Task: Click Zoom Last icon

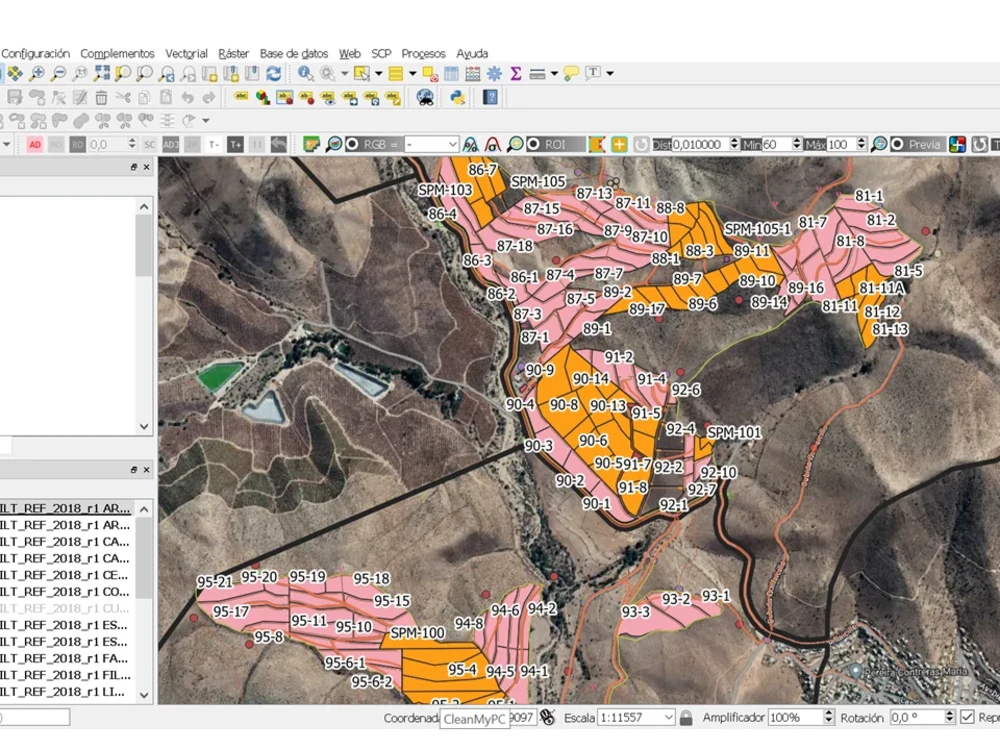Action: tap(166, 73)
